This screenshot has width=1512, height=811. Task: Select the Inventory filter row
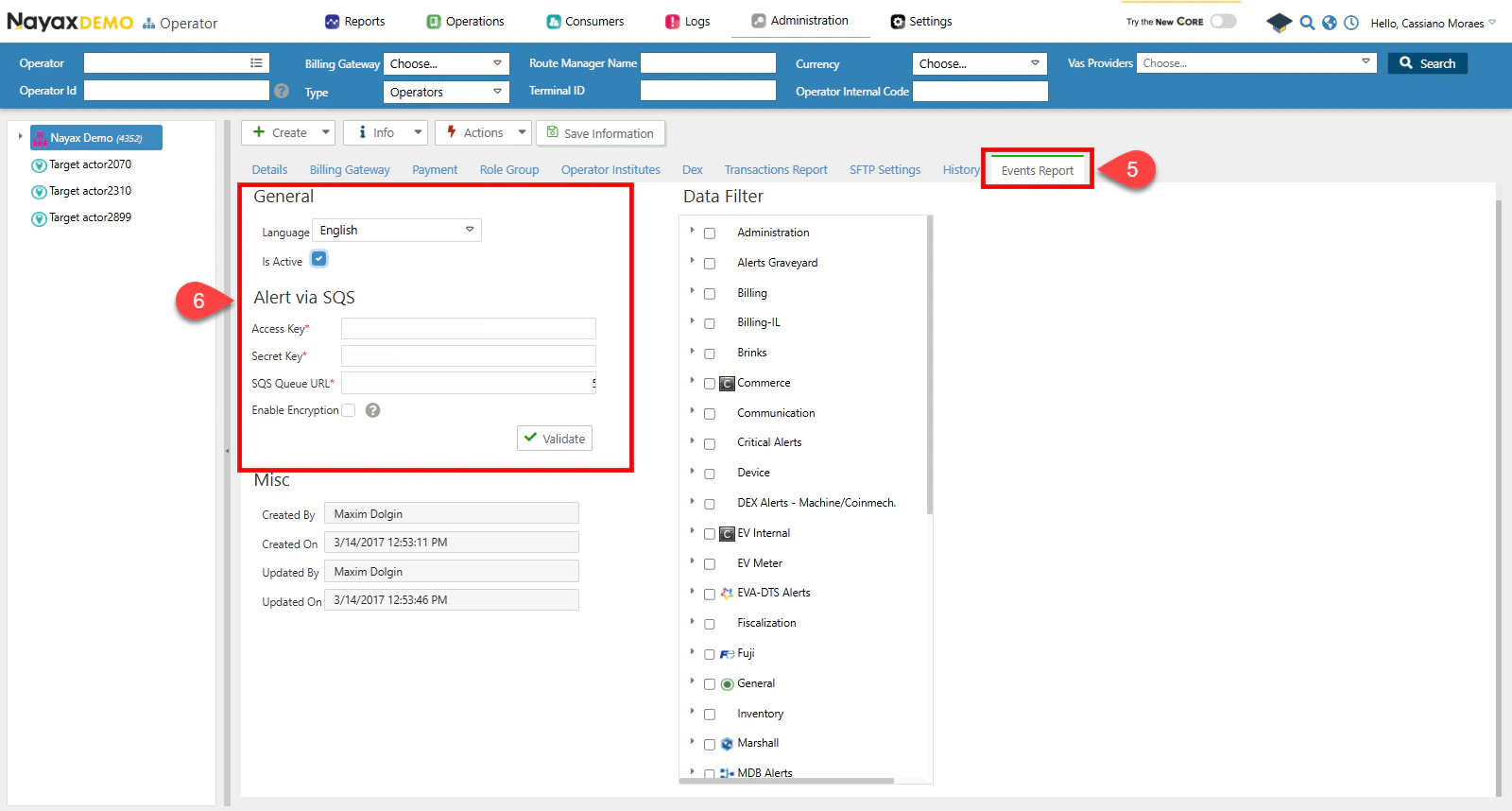tap(760, 714)
